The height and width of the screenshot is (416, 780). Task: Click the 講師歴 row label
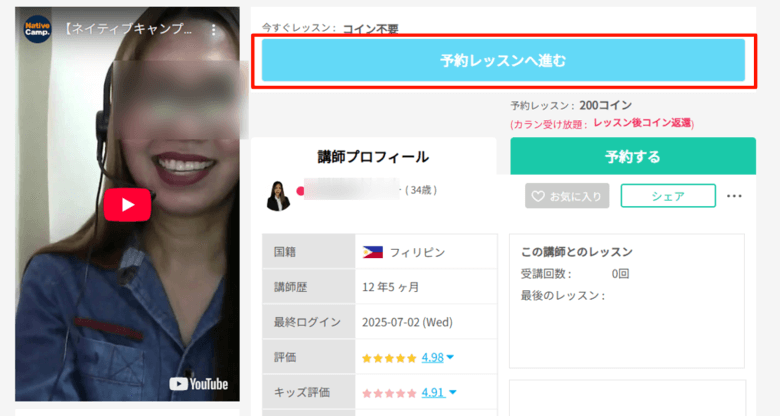[x=291, y=287]
